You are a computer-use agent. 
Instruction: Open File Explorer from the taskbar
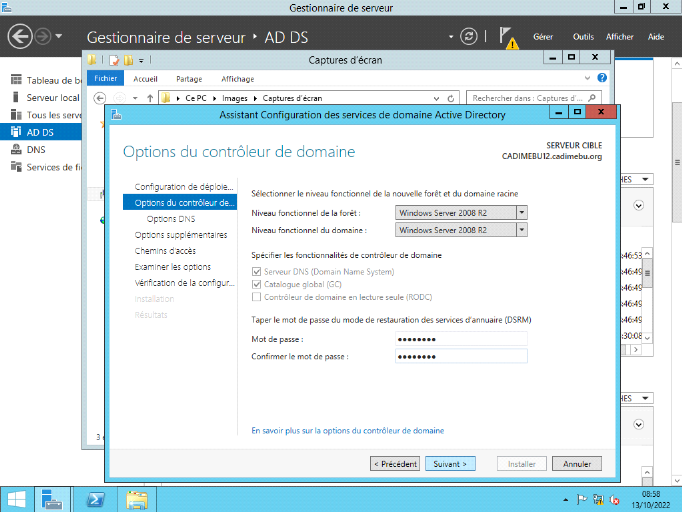pos(137,499)
